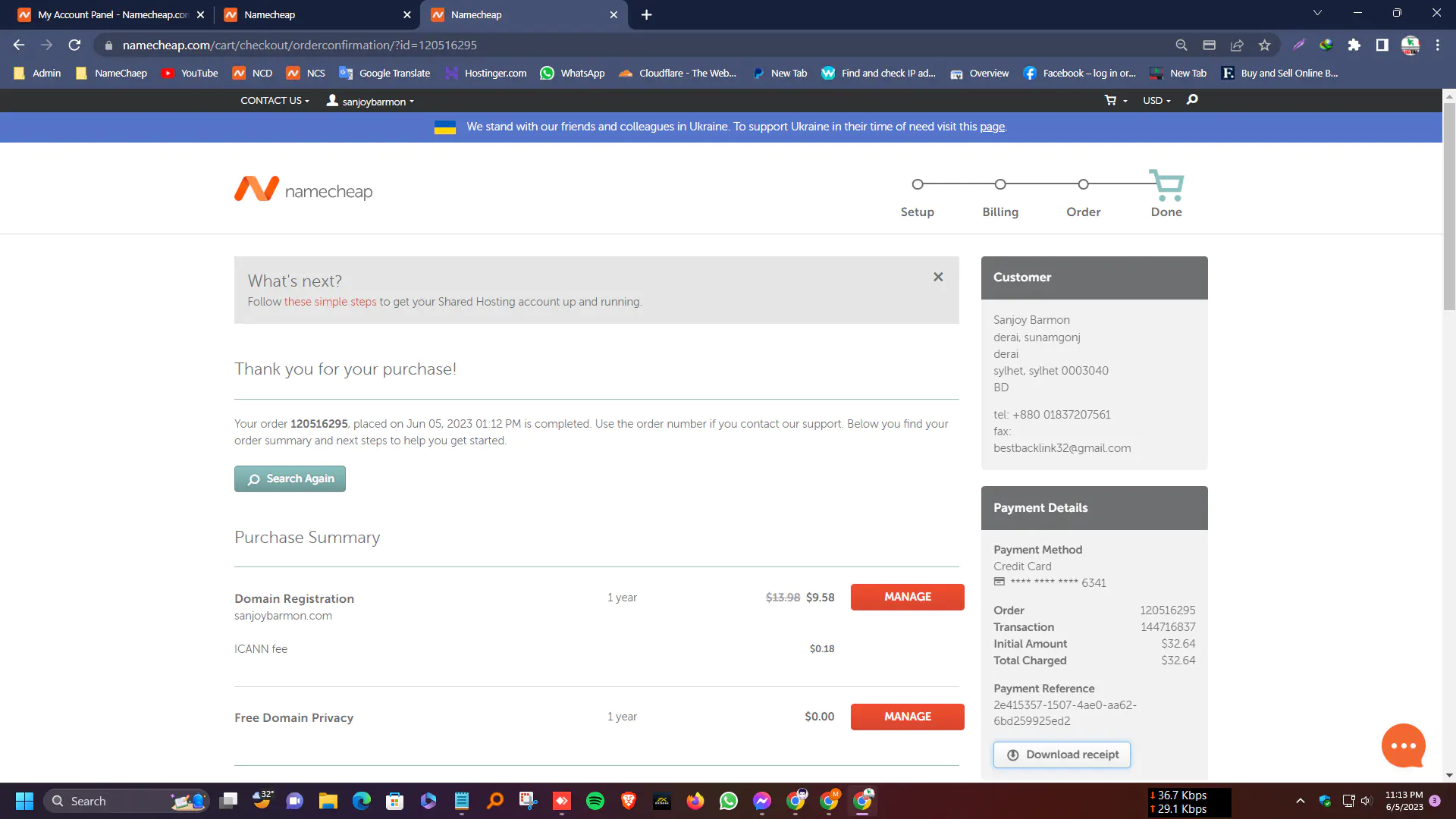Expand the CONTACT US menu
Screen dimensions: 1456x819
[x=275, y=101]
